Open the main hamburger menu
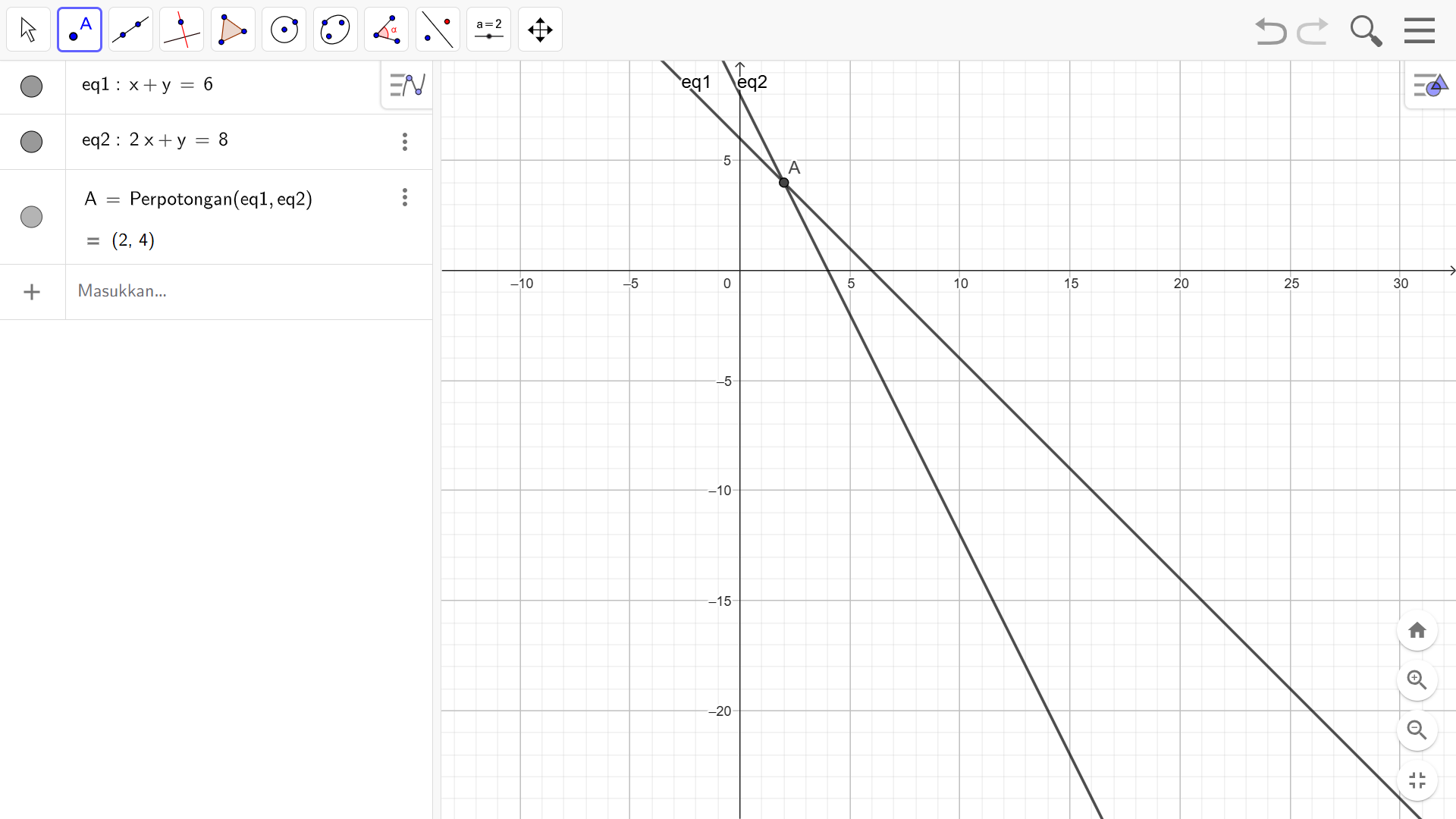 point(1419,31)
